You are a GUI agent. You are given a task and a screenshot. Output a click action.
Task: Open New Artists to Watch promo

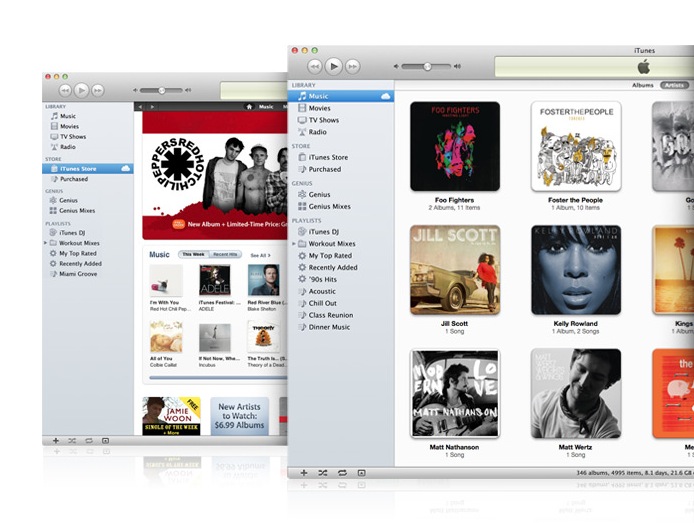pos(239,416)
